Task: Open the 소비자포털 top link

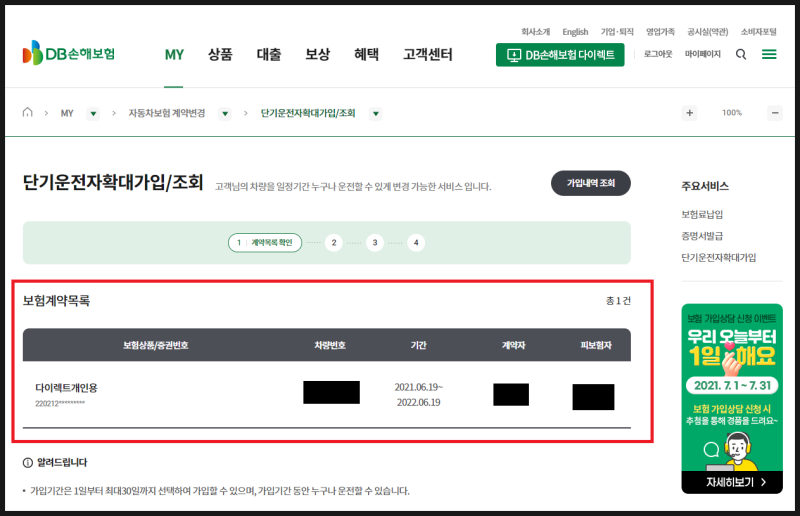Action: tap(758, 32)
